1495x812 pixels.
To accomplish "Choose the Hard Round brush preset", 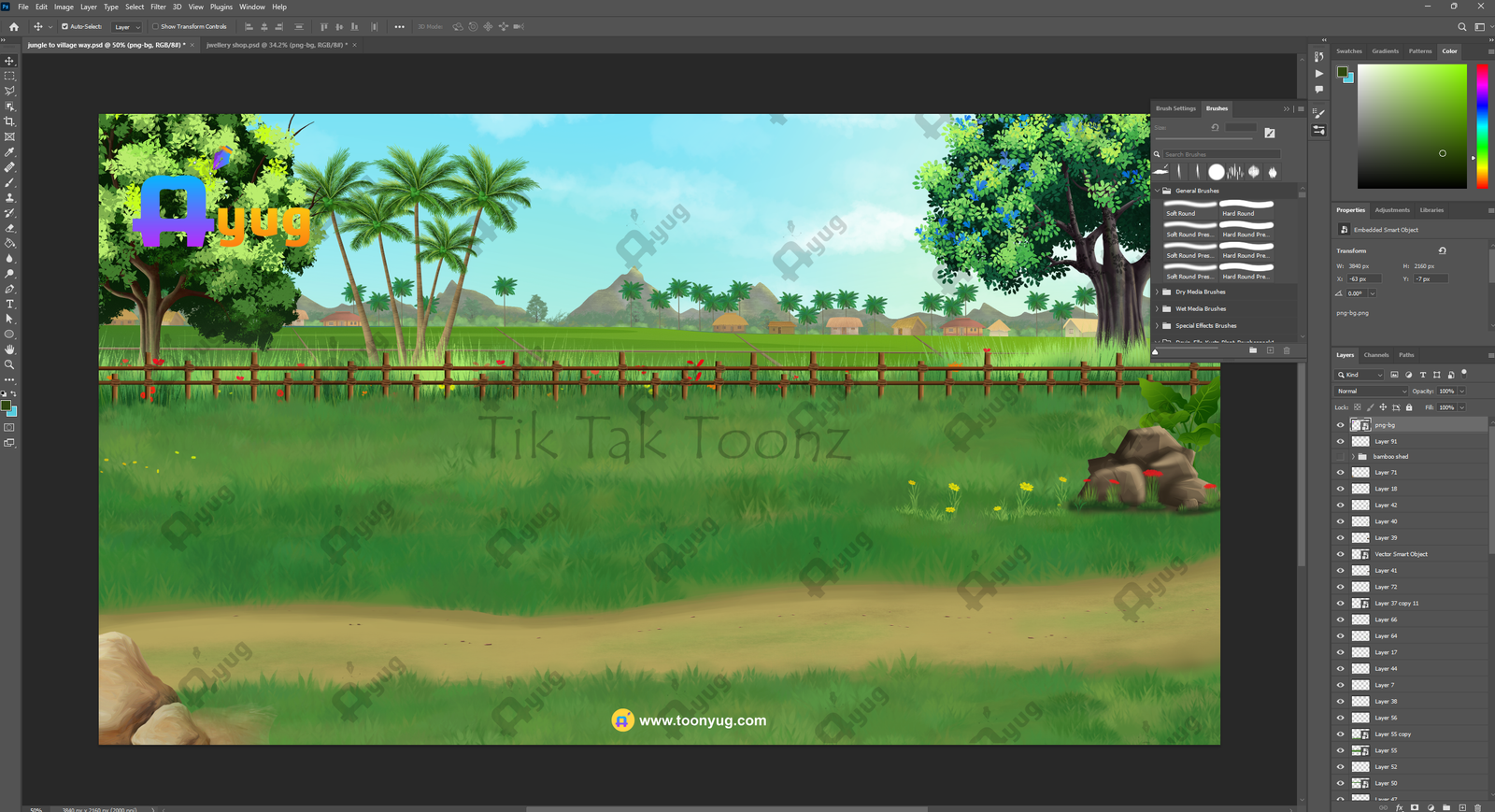I will (x=1246, y=207).
